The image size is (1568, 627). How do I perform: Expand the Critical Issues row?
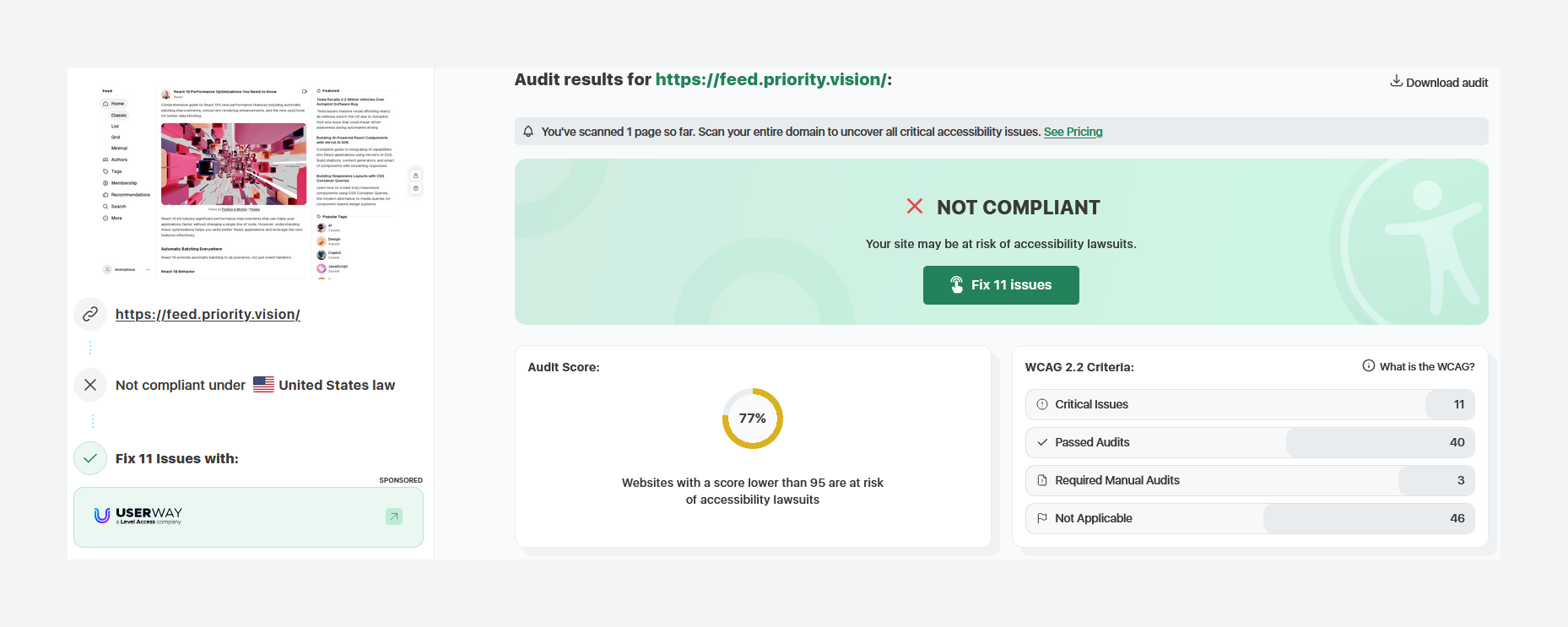[x=1250, y=404]
